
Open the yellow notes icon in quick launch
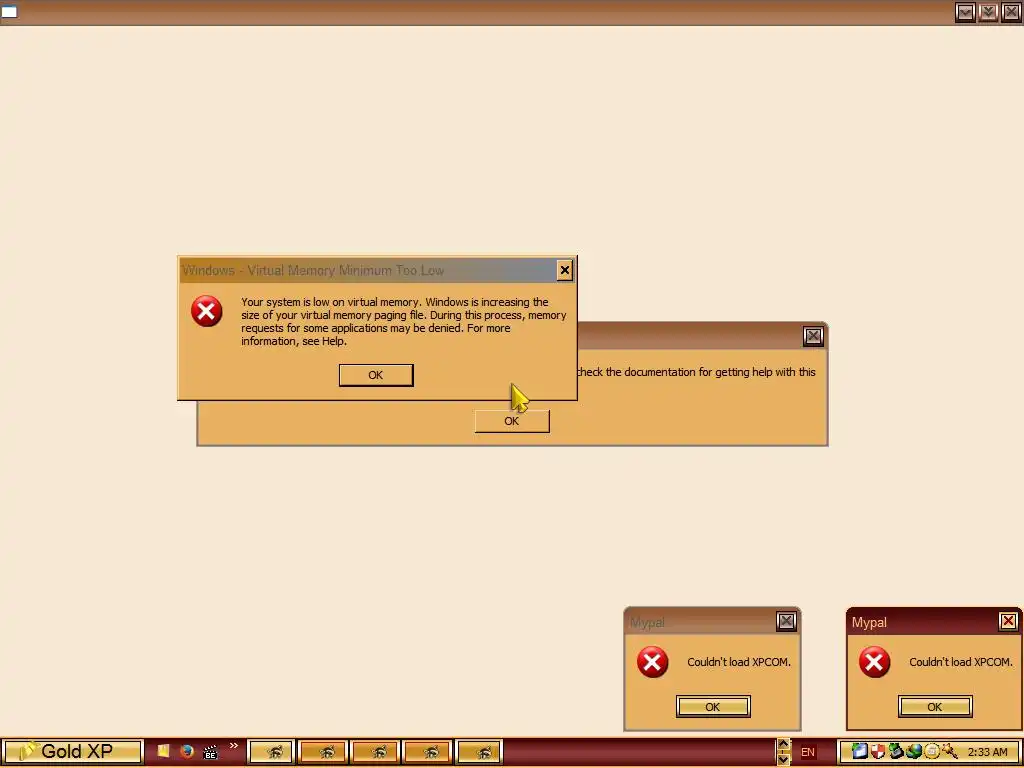click(163, 752)
